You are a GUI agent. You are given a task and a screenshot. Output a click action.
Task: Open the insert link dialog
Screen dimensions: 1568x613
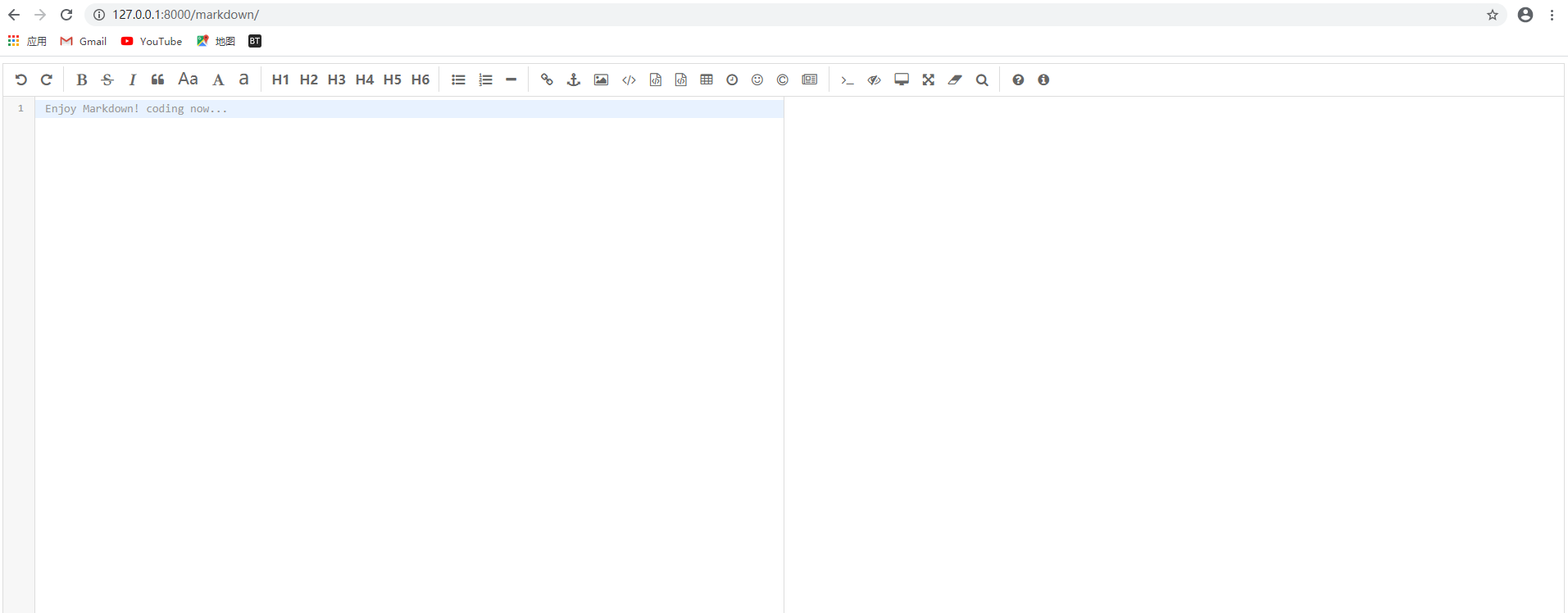[x=547, y=79]
